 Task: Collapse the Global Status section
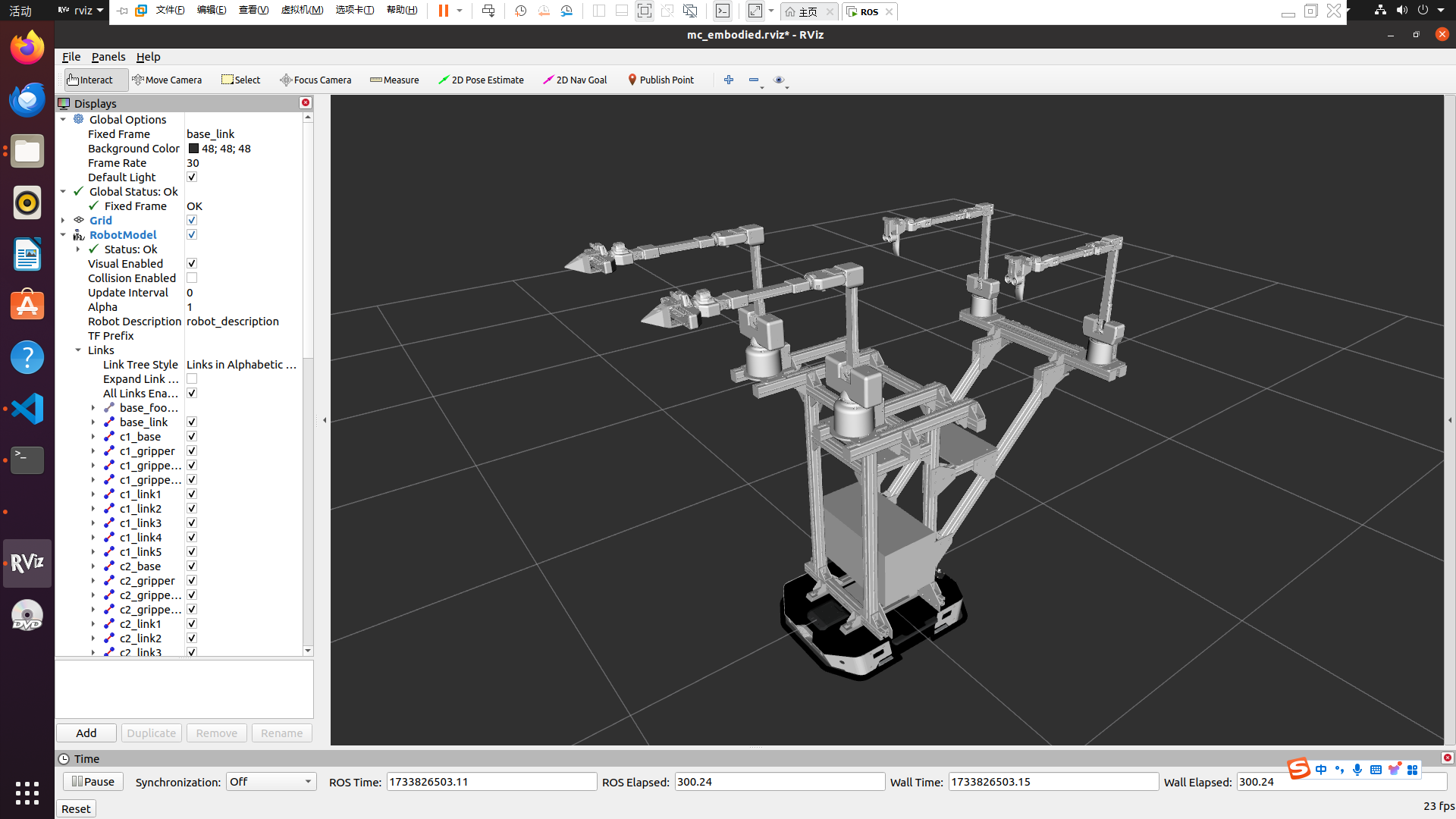point(63,191)
